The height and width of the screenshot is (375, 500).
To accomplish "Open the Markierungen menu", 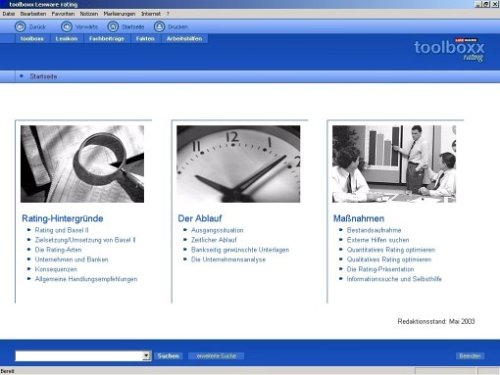I will tap(119, 14).
